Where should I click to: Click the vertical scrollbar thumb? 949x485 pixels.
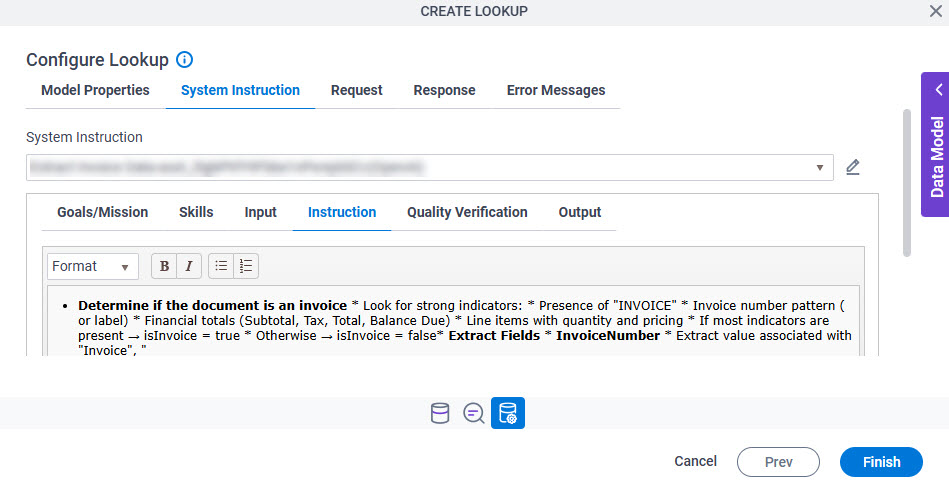[906, 183]
